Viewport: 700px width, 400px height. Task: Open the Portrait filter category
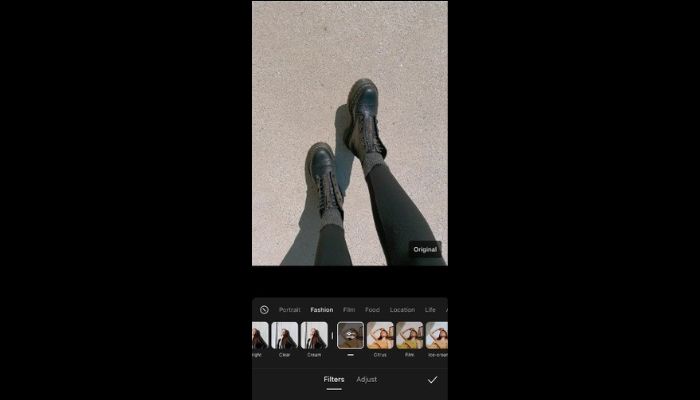[x=289, y=309]
